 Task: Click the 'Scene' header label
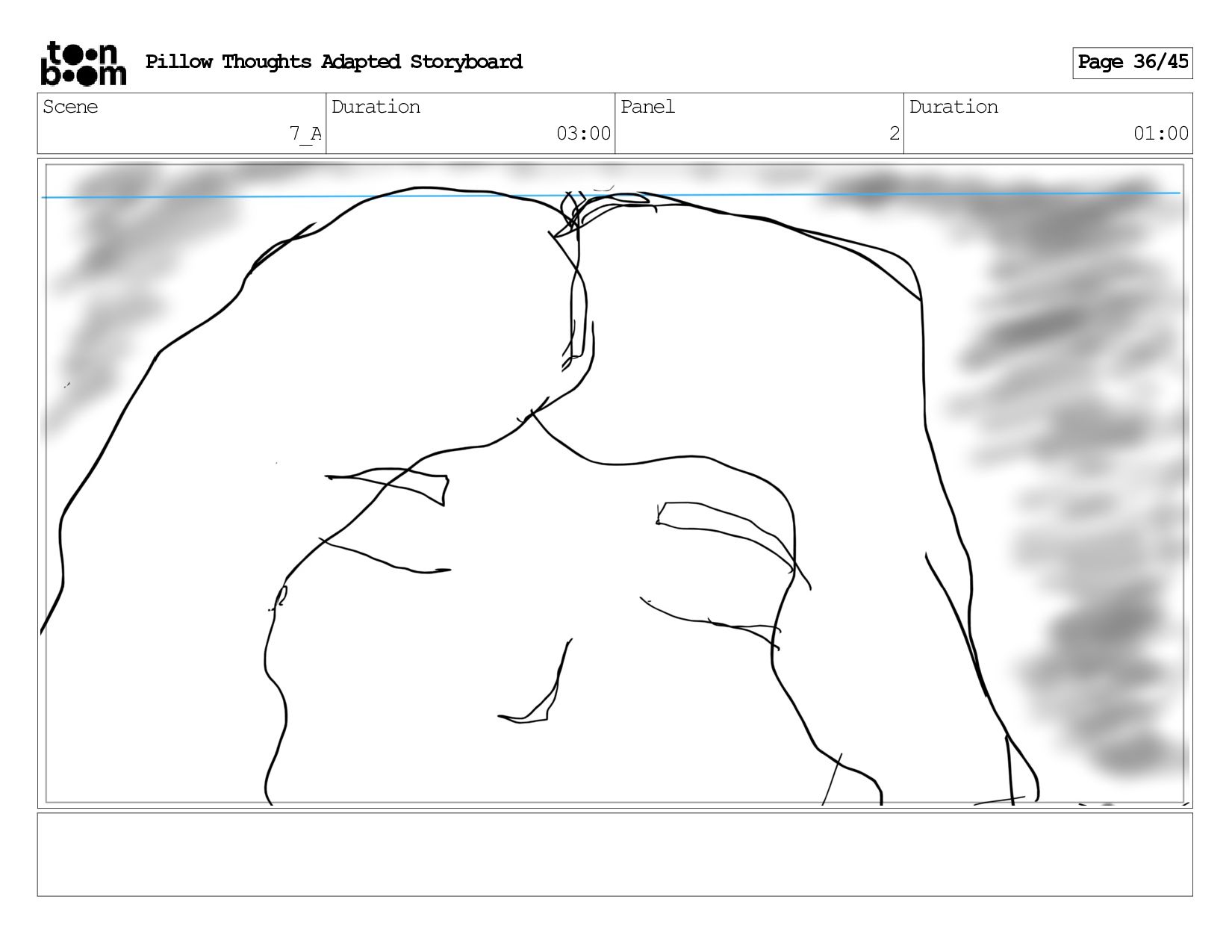[70, 107]
